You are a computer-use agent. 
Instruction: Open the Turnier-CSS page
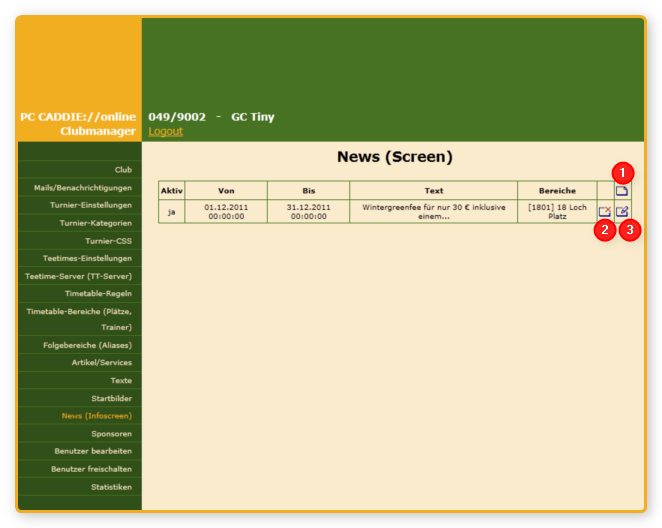(109, 241)
